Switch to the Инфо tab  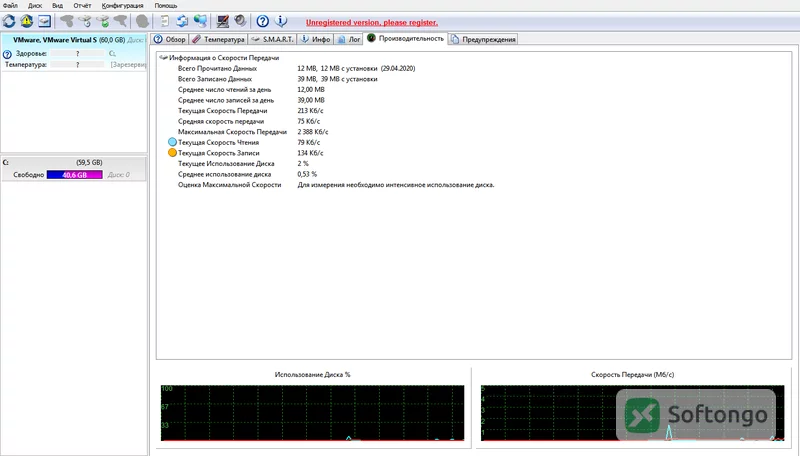(x=315, y=39)
